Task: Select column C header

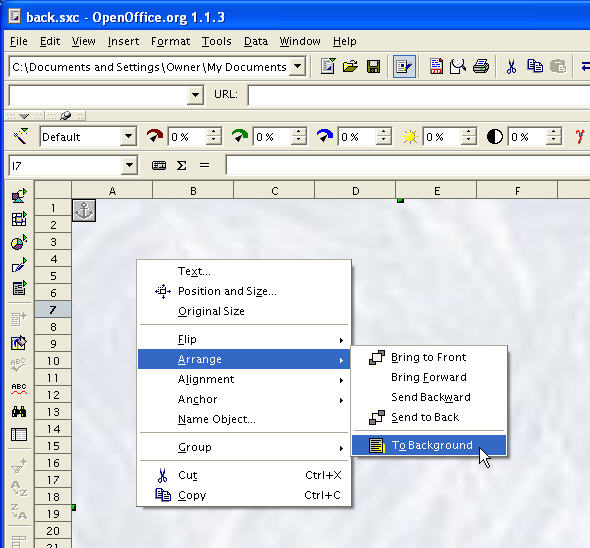Action: (x=274, y=191)
